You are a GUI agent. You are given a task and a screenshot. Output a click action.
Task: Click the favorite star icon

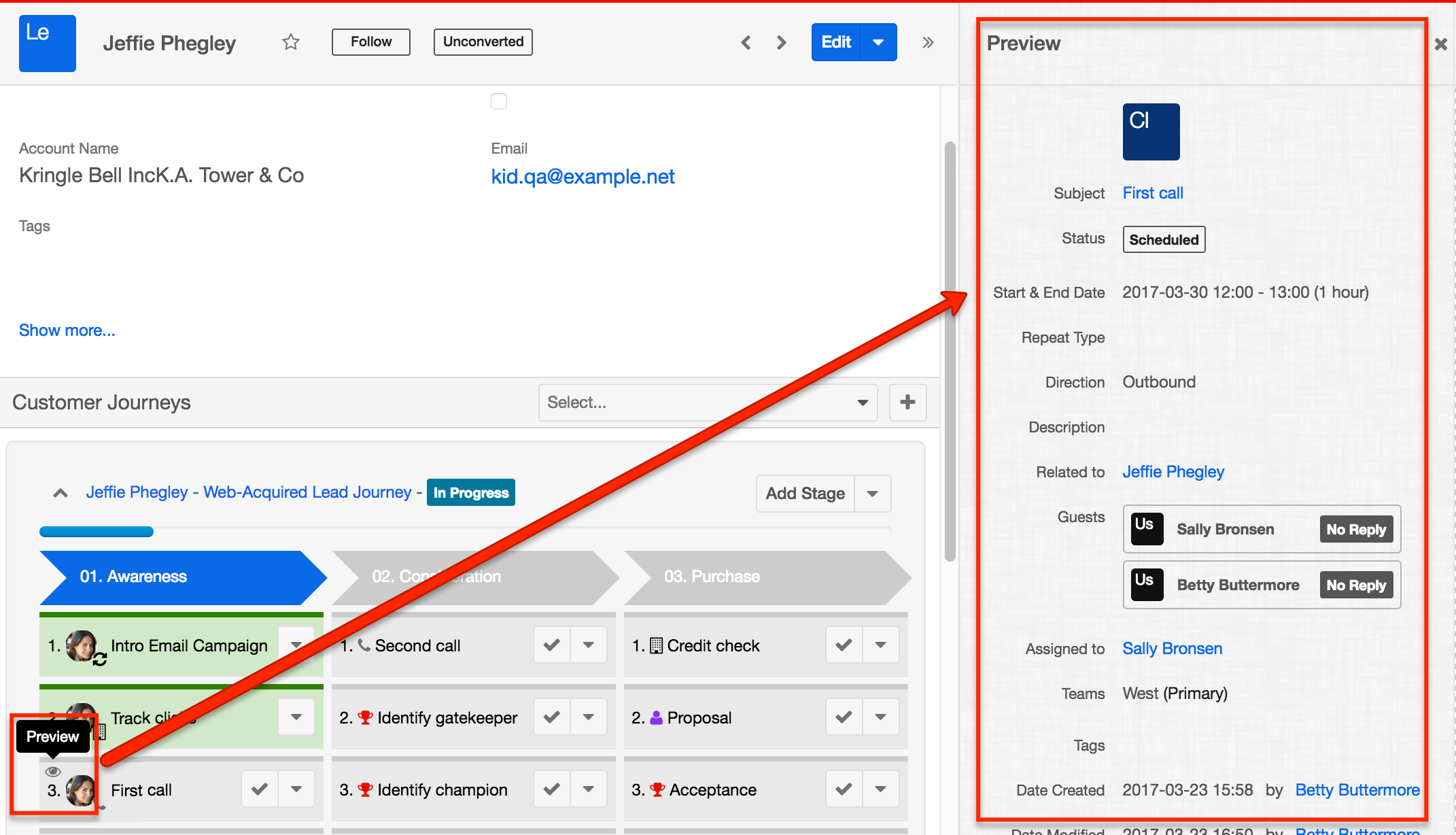click(291, 42)
